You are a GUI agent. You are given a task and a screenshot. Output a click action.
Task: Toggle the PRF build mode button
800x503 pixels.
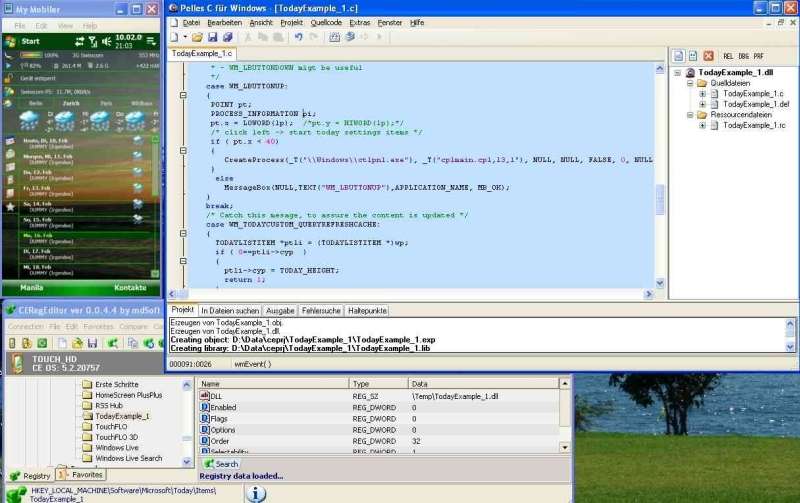759,56
